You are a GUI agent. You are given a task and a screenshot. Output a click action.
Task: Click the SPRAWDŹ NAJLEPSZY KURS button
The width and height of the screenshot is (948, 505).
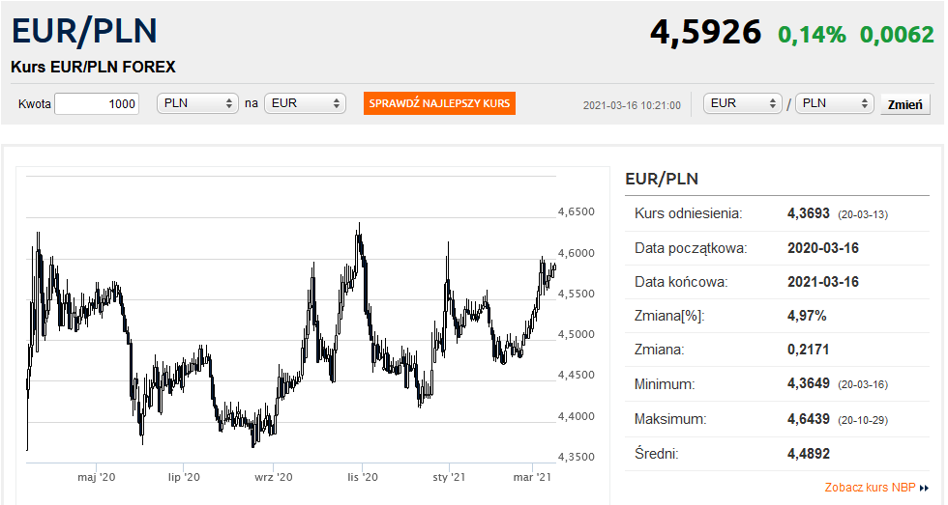click(x=440, y=103)
